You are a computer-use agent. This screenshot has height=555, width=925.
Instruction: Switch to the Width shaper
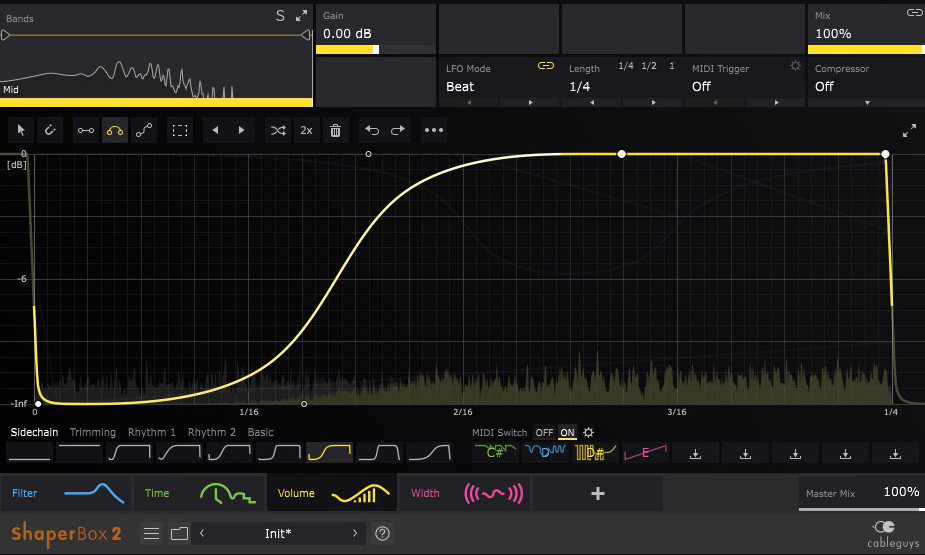[x=465, y=493]
